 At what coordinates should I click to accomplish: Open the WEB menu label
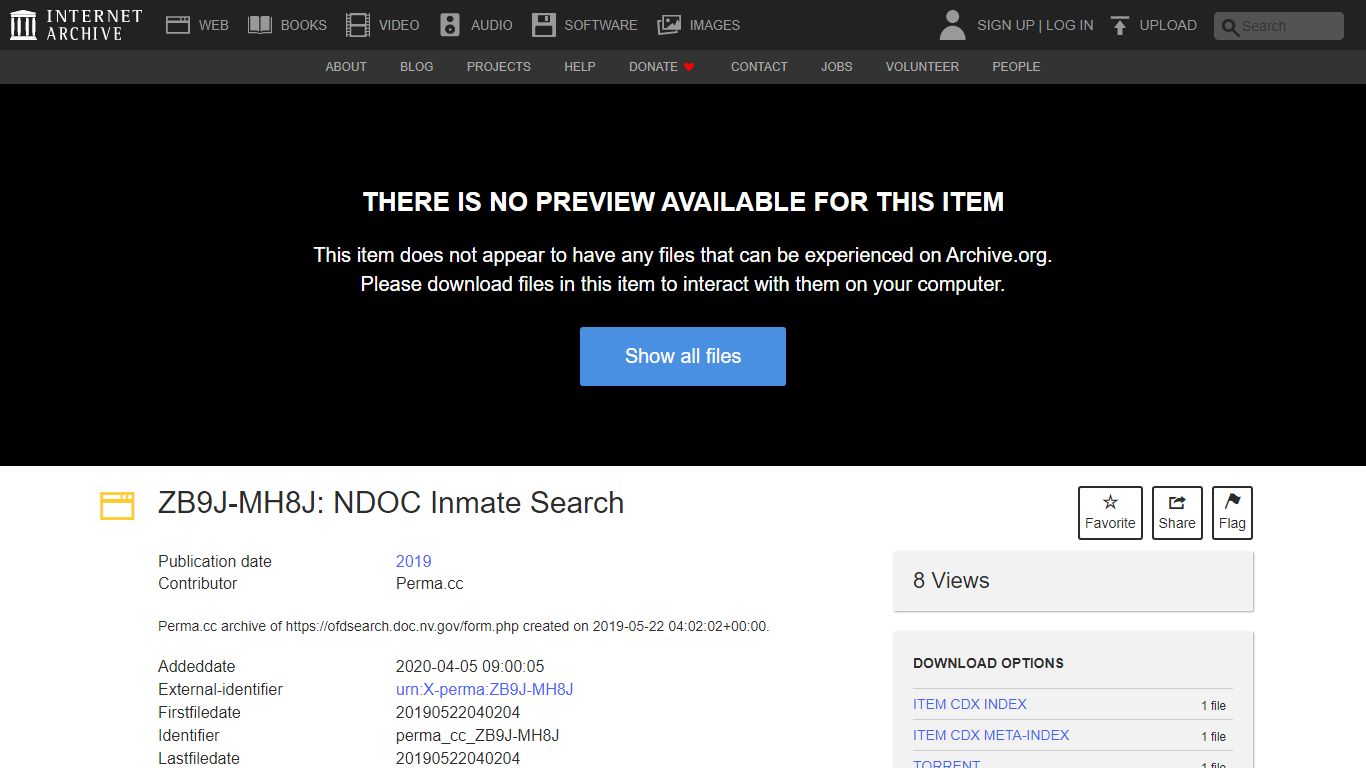(213, 25)
